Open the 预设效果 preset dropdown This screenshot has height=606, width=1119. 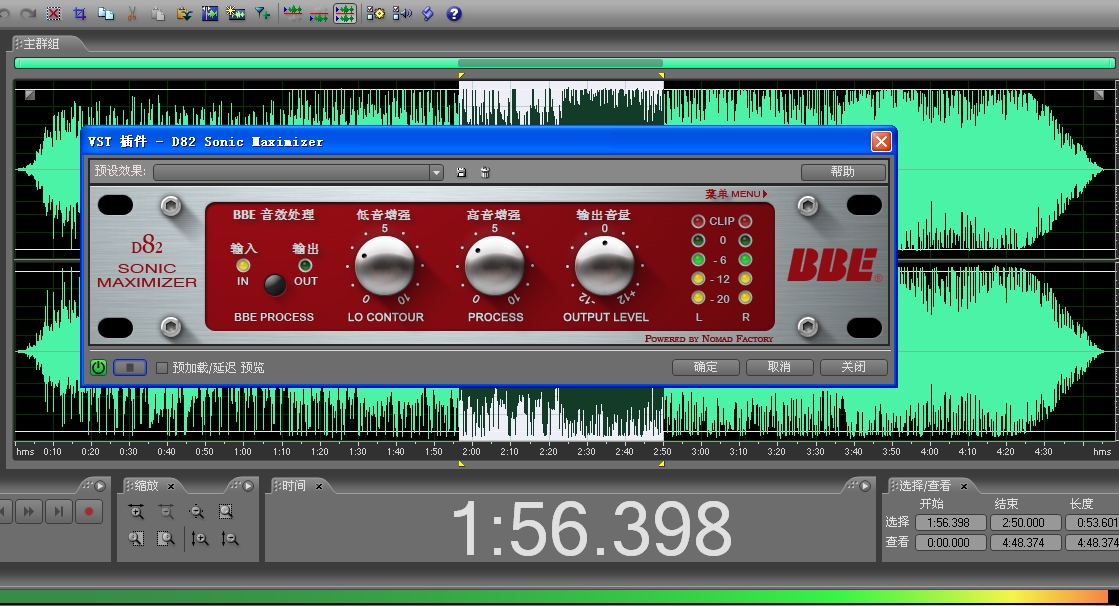(x=436, y=172)
